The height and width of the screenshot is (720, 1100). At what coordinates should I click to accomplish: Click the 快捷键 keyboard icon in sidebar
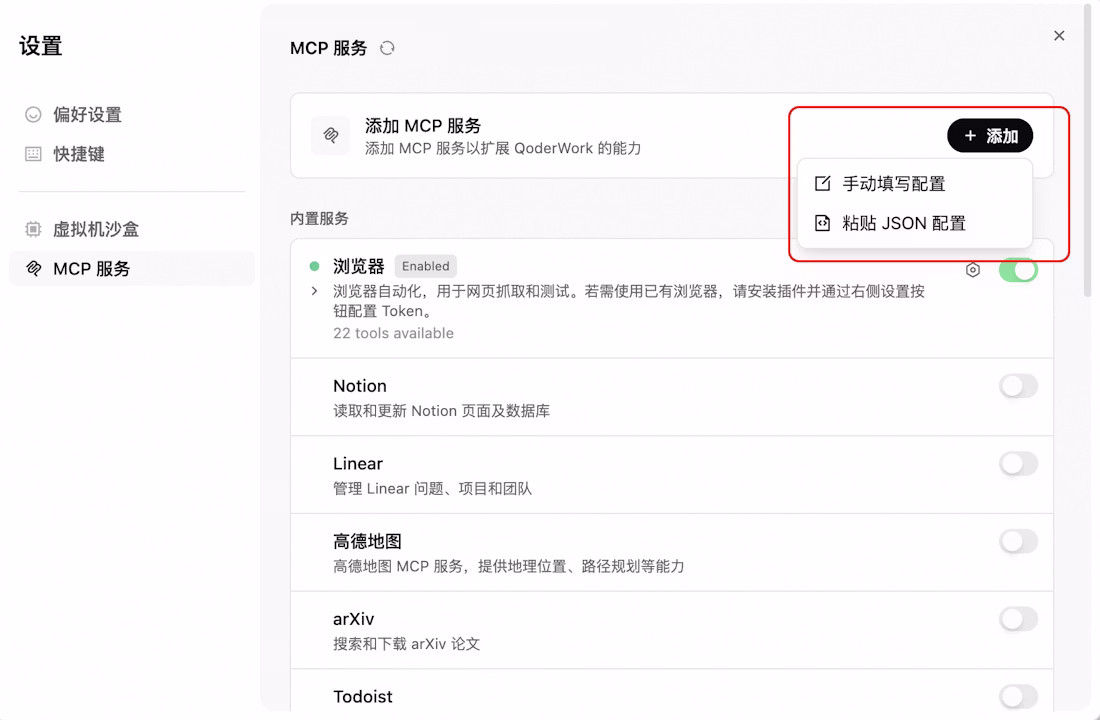pyautogui.click(x=33, y=154)
